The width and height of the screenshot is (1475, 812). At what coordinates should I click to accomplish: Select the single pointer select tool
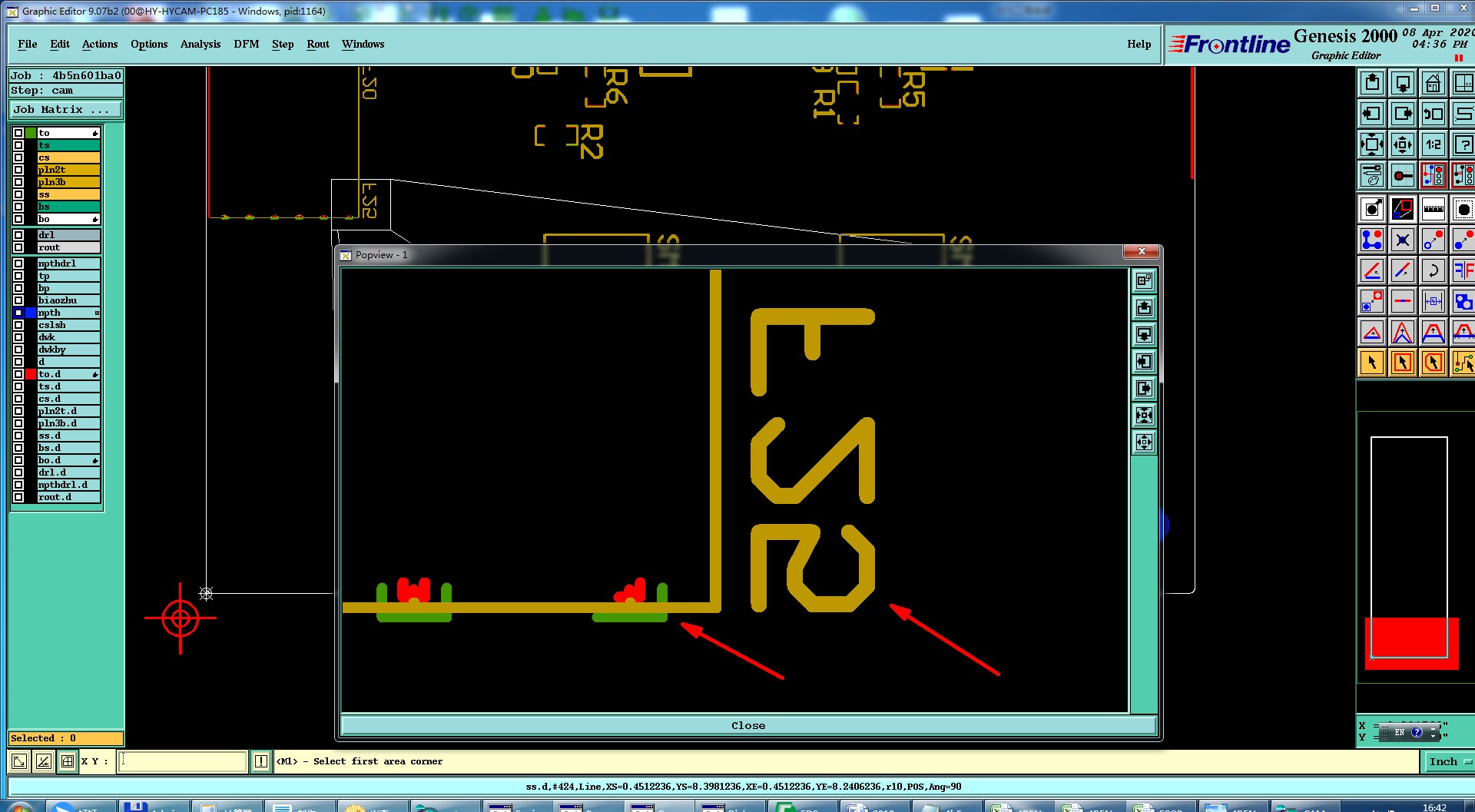click(1372, 363)
